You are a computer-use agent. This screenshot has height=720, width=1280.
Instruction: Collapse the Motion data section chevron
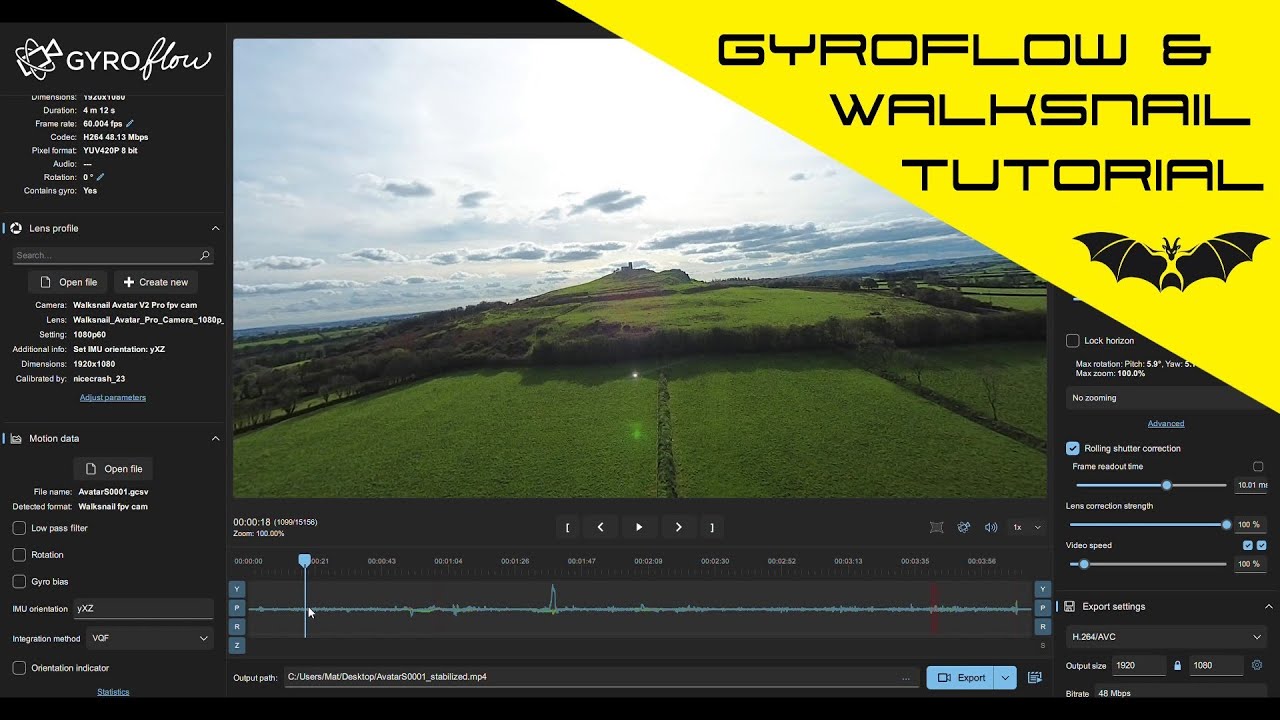point(214,438)
